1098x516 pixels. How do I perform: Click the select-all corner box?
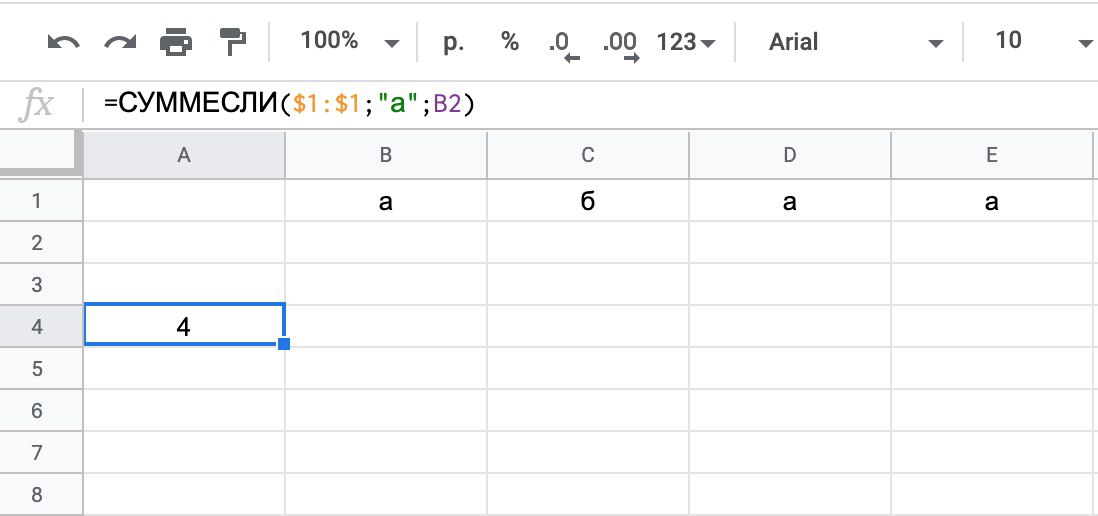tap(41, 153)
